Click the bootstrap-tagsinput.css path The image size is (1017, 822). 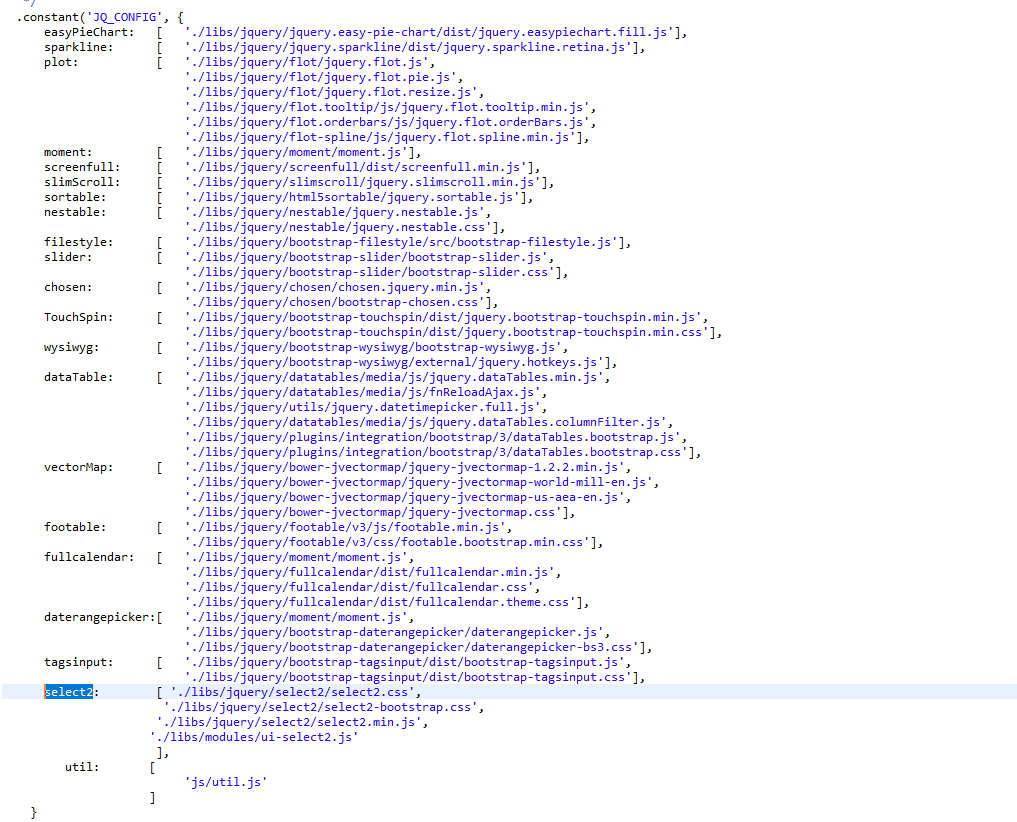(x=409, y=677)
